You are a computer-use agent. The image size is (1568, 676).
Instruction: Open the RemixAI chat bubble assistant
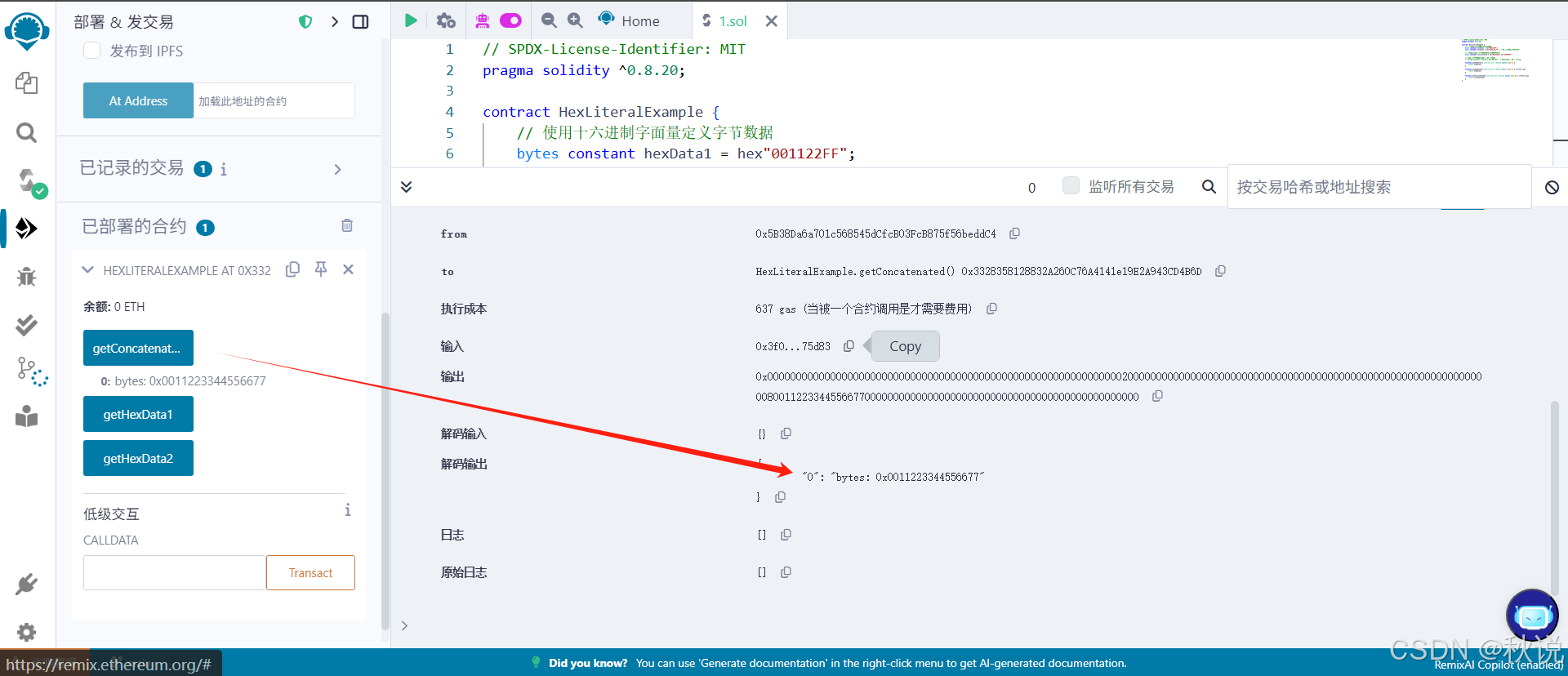click(x=1532, y=616)
